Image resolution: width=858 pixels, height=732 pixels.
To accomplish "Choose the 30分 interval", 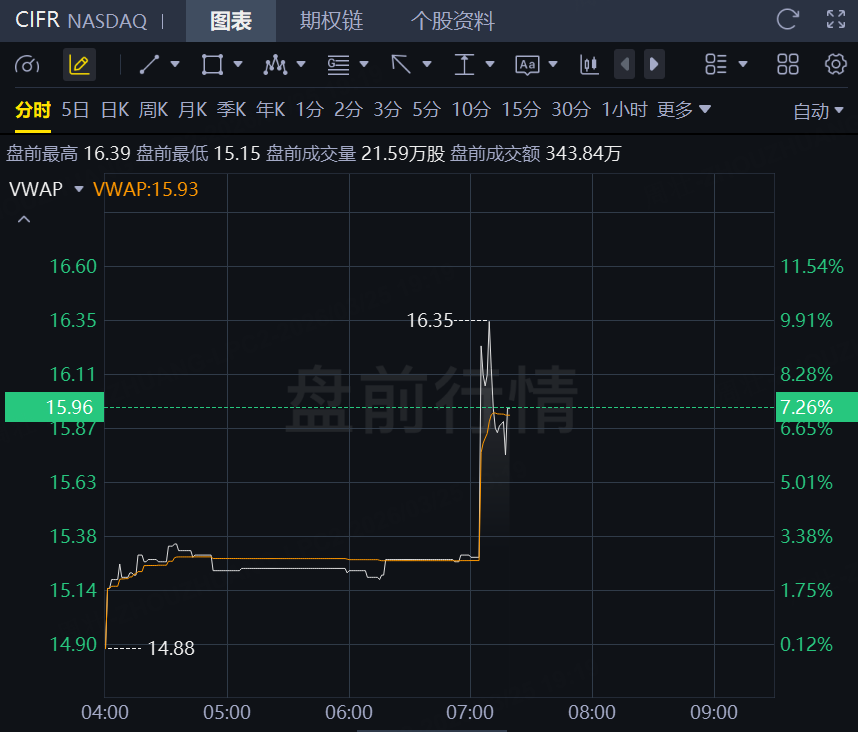I will click(571, 110).
